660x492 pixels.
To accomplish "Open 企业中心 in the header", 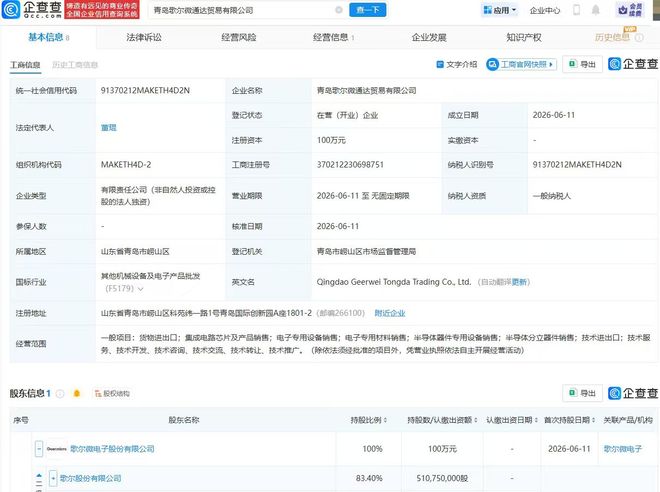I will point(545,11).
